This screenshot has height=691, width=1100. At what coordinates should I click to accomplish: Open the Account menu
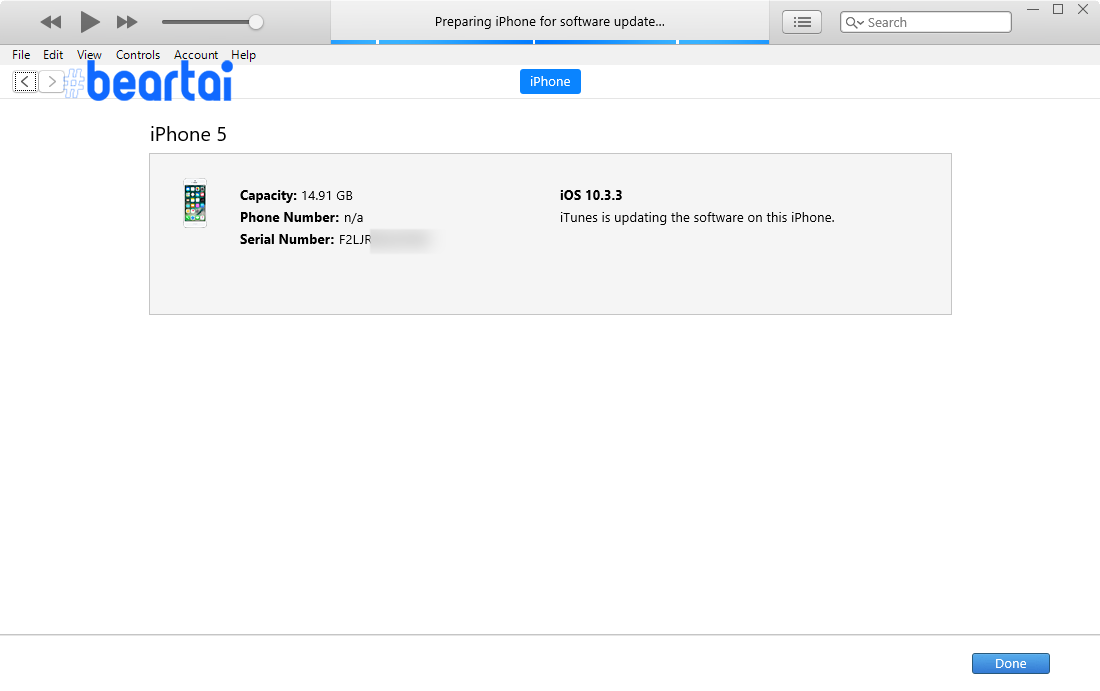196,55
